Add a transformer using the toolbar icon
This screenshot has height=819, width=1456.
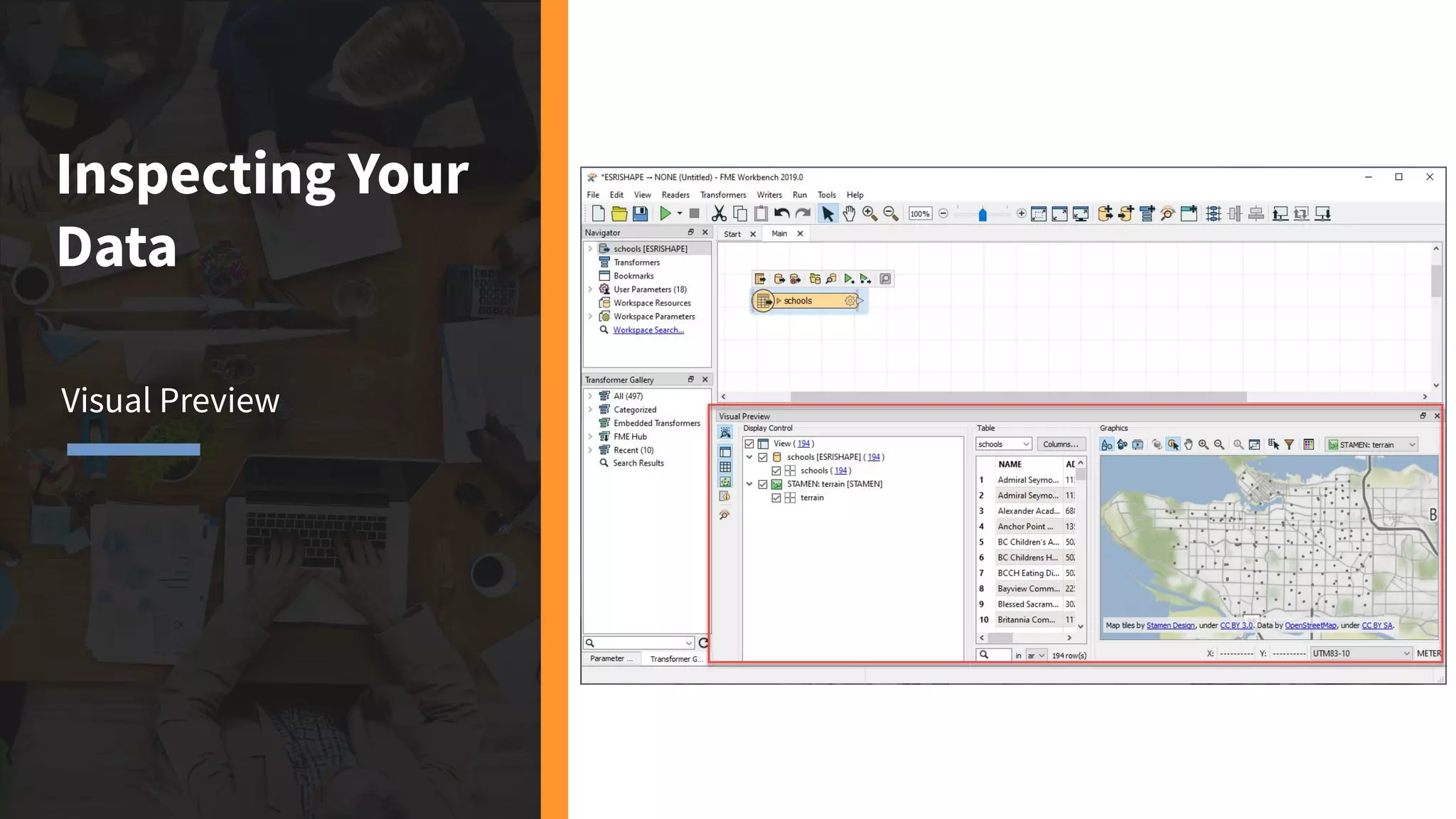coord(1147,214)
